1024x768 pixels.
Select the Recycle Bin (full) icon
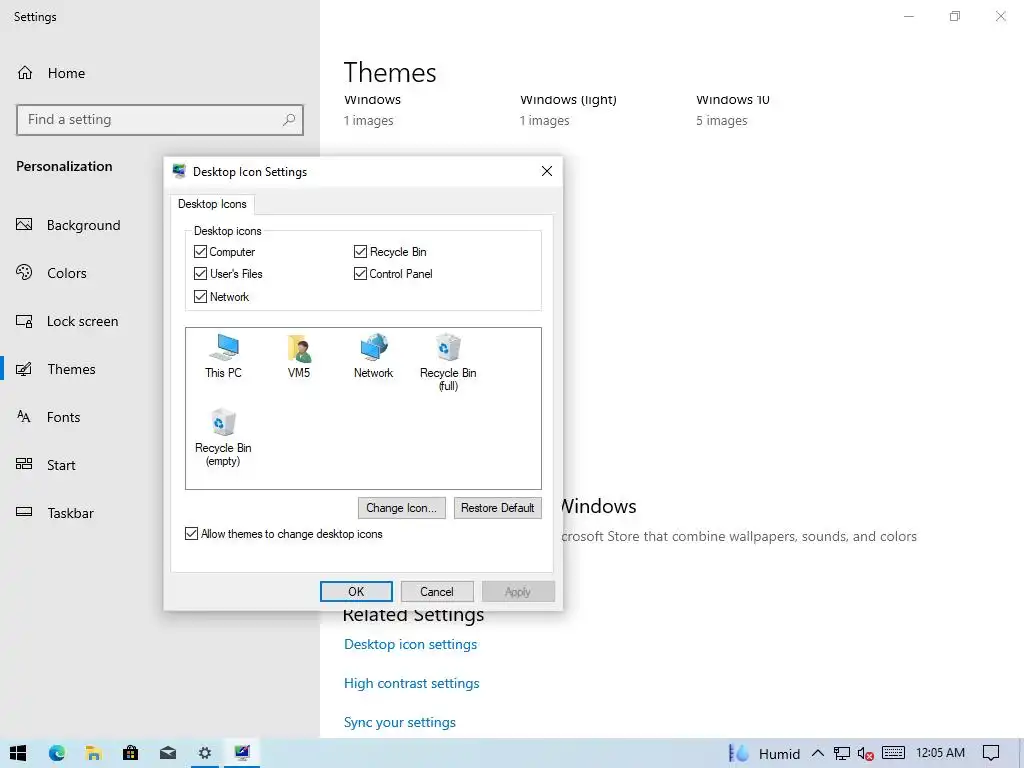pos(448,362)
